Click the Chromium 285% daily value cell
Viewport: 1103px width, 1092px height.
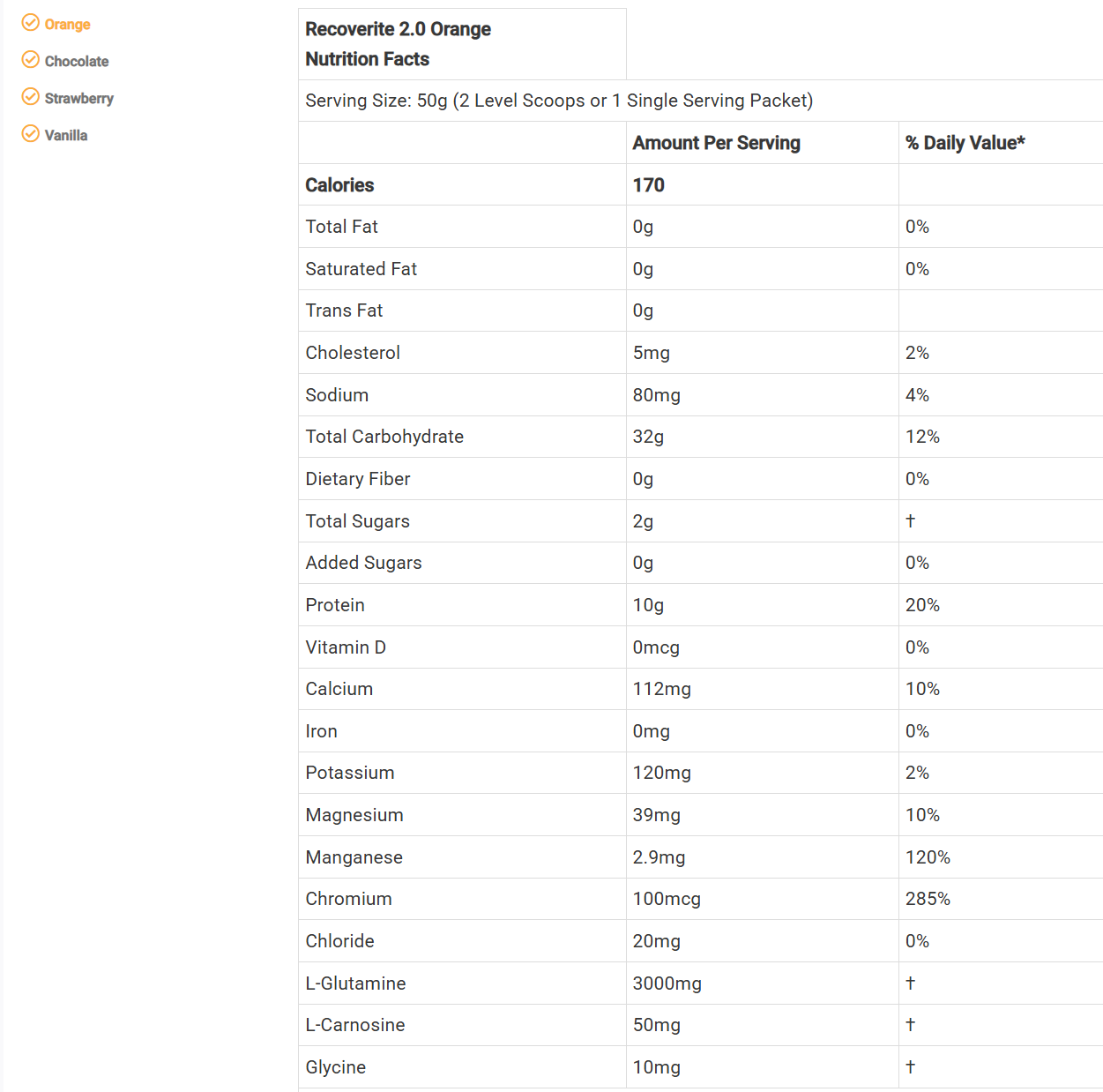pos(928,899)
